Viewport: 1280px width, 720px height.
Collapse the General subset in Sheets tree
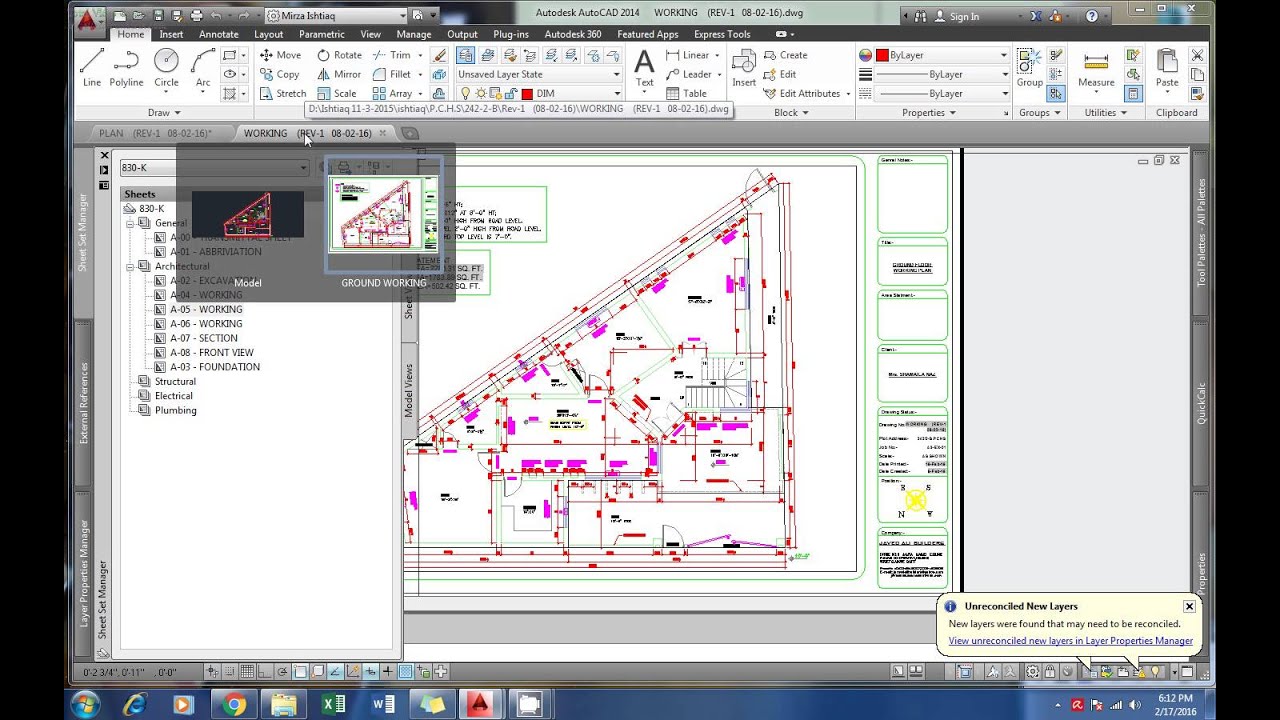130,223
